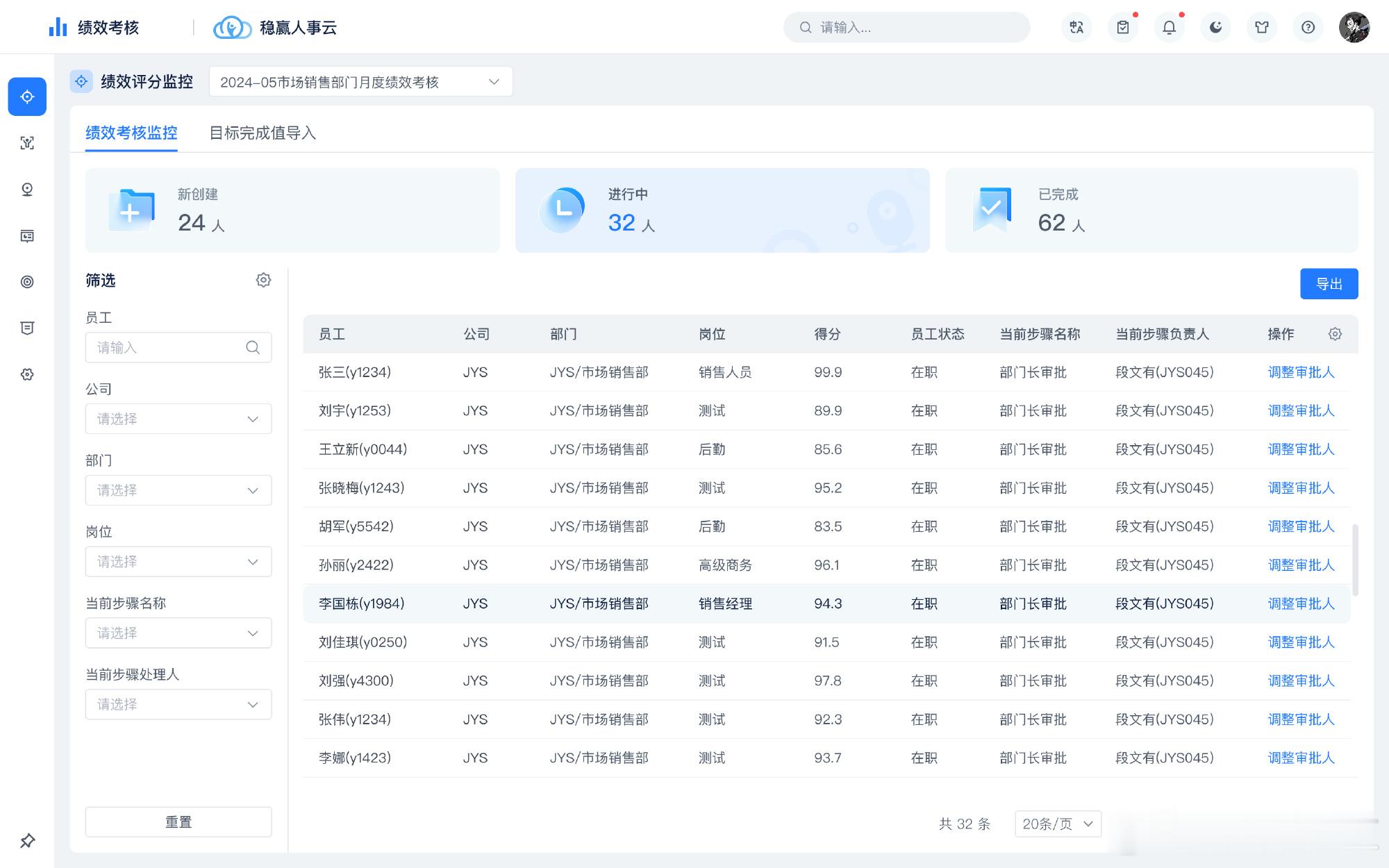
Task: Click the 导出 export button
Action: 1329,284
